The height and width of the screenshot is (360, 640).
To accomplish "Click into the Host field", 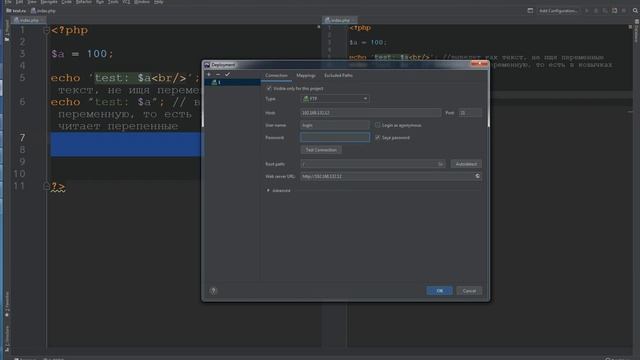I will click(370, 113).
